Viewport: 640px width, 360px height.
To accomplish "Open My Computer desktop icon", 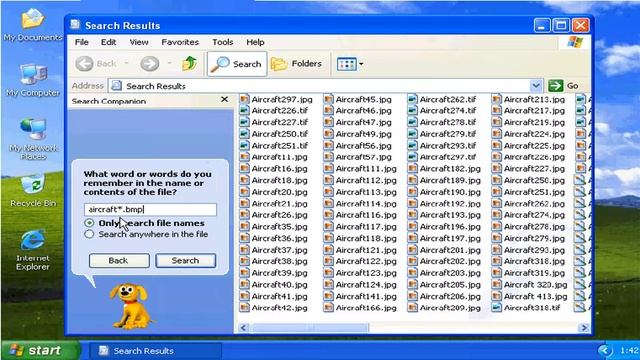I will pyautogui.click(x=33, y=80).
